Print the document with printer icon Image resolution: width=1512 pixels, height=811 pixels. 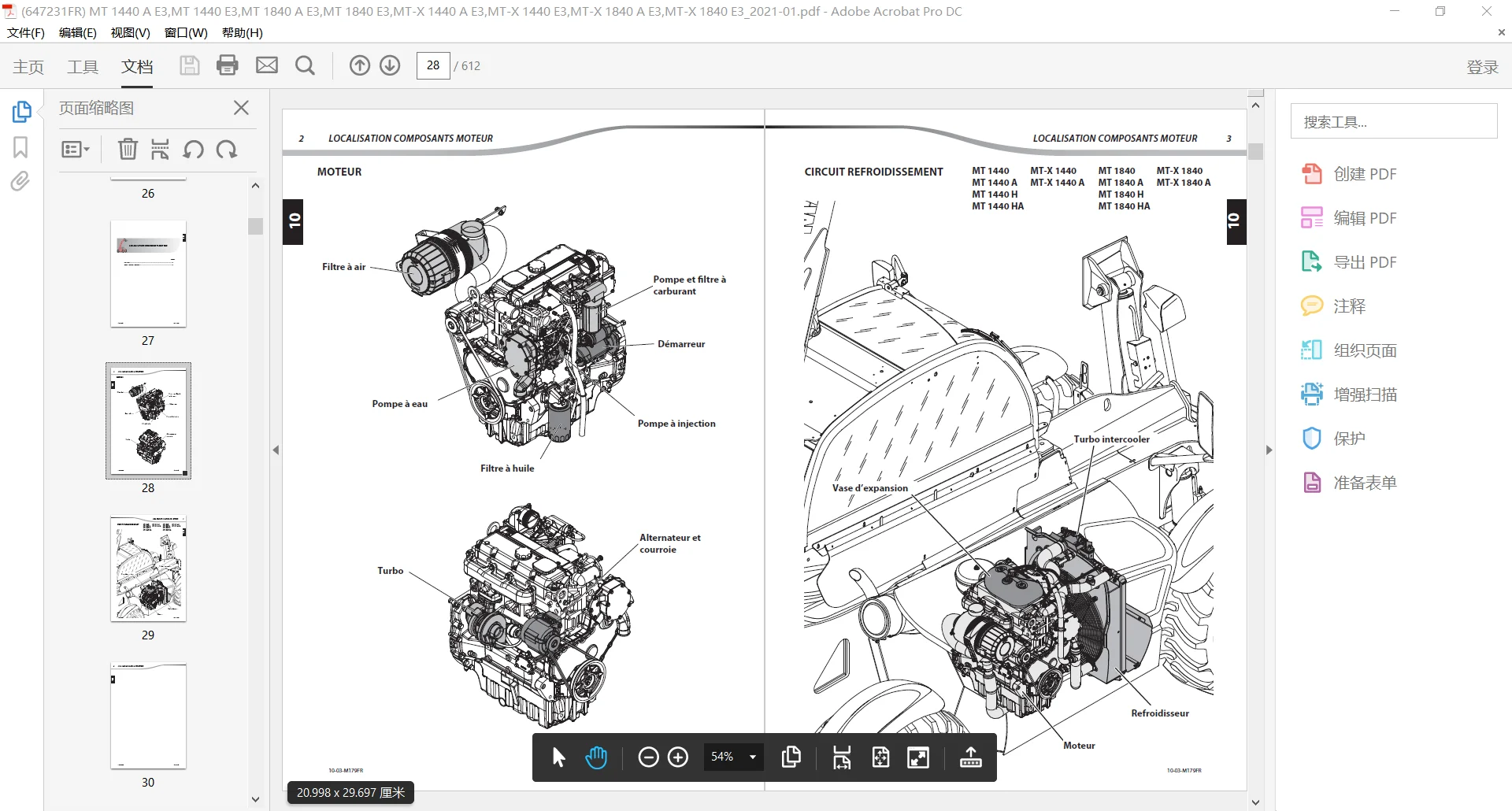point(228,65)
